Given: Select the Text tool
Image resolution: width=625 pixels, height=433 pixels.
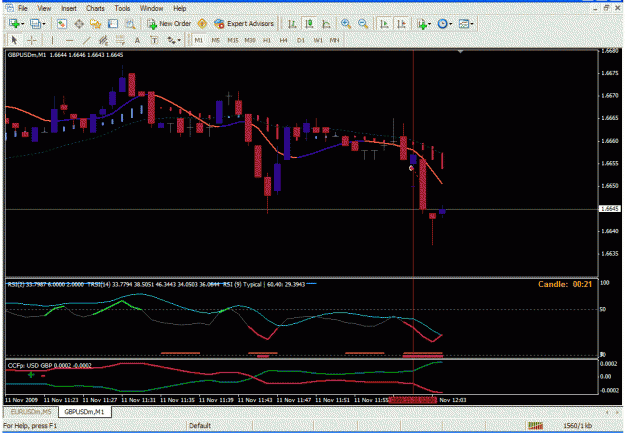Looking at the screenshot, I should point(137,40).
